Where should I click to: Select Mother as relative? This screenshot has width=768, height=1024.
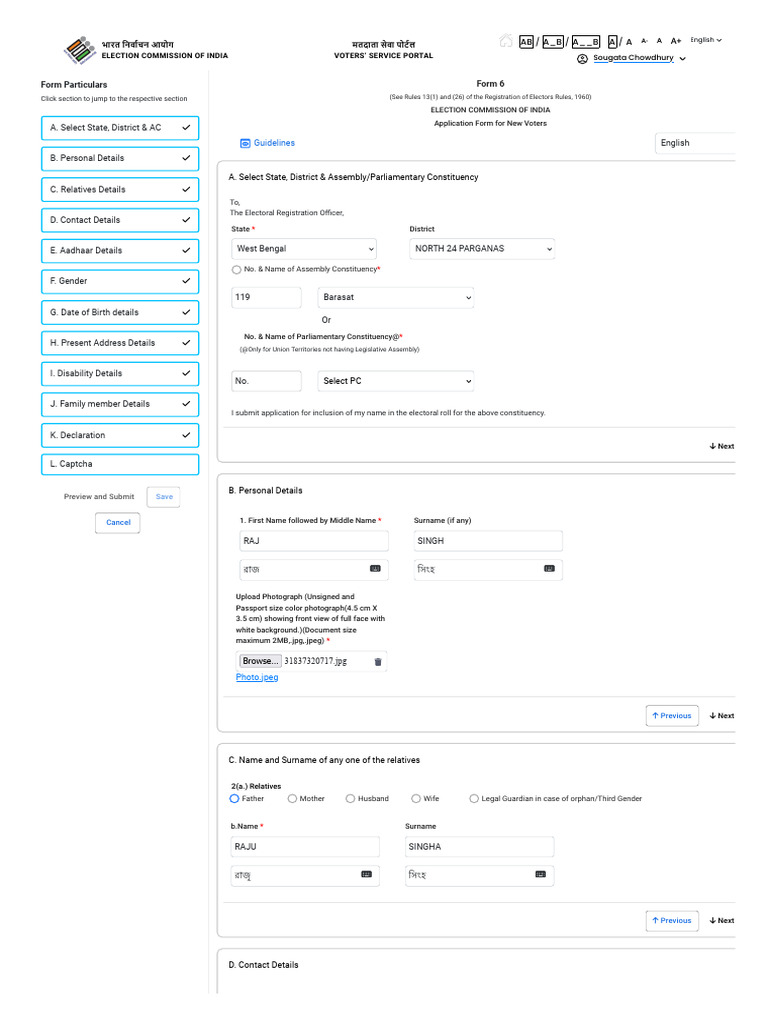point(292,799)
